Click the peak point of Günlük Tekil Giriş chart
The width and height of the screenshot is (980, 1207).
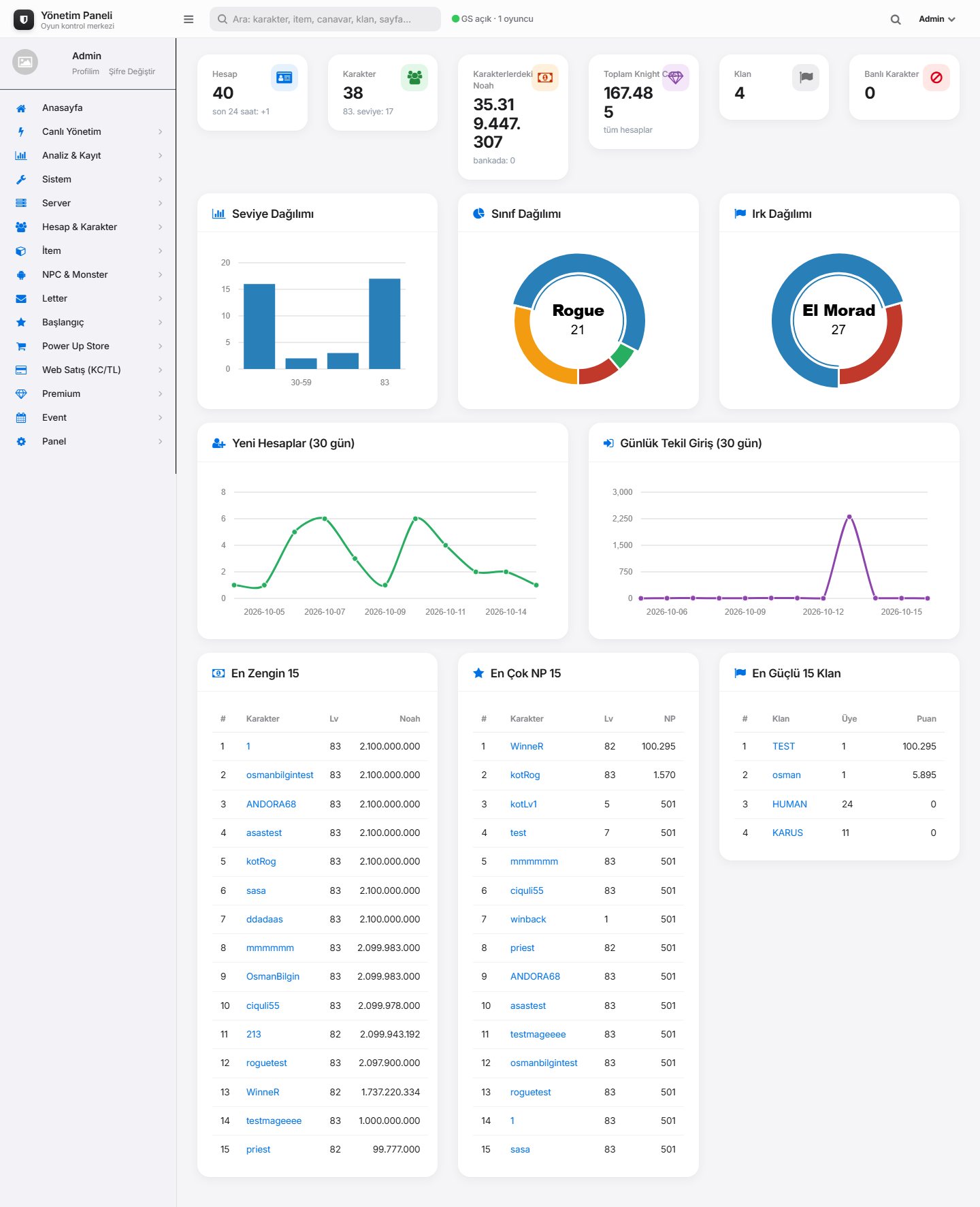pos(849,517)
